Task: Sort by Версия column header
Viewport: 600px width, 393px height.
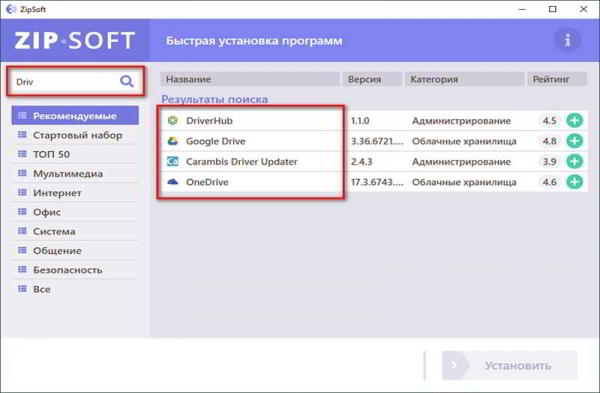Action: (372, 79)
